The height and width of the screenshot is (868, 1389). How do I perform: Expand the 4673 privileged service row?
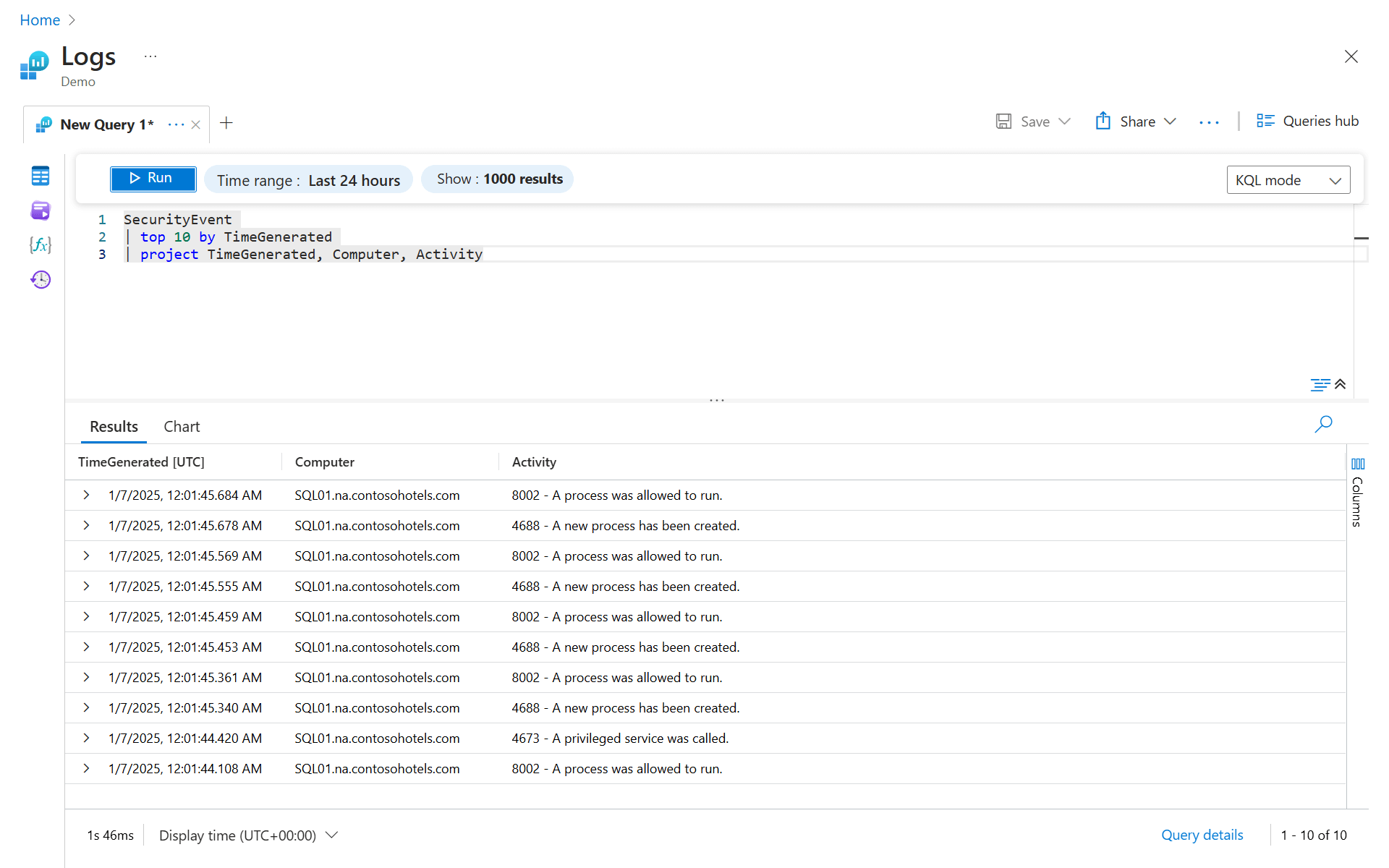(86, 739)
